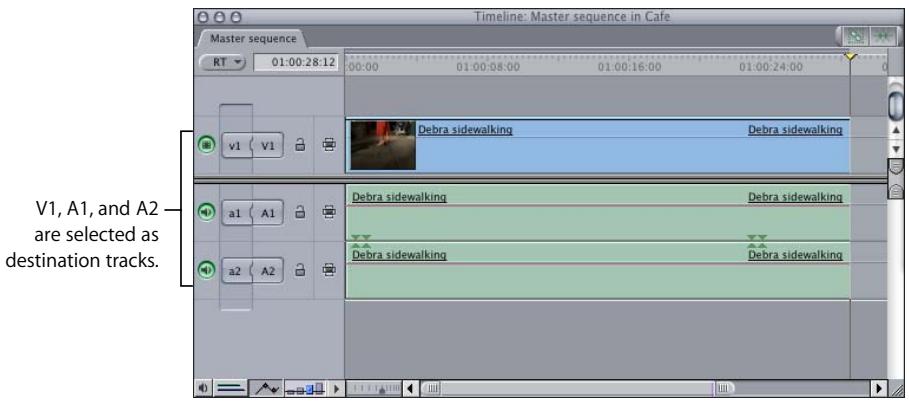This screenshot has height=401, width=909.
Task: Click the right thumb tab of zoom scrollbar
Action: point(724,388)
